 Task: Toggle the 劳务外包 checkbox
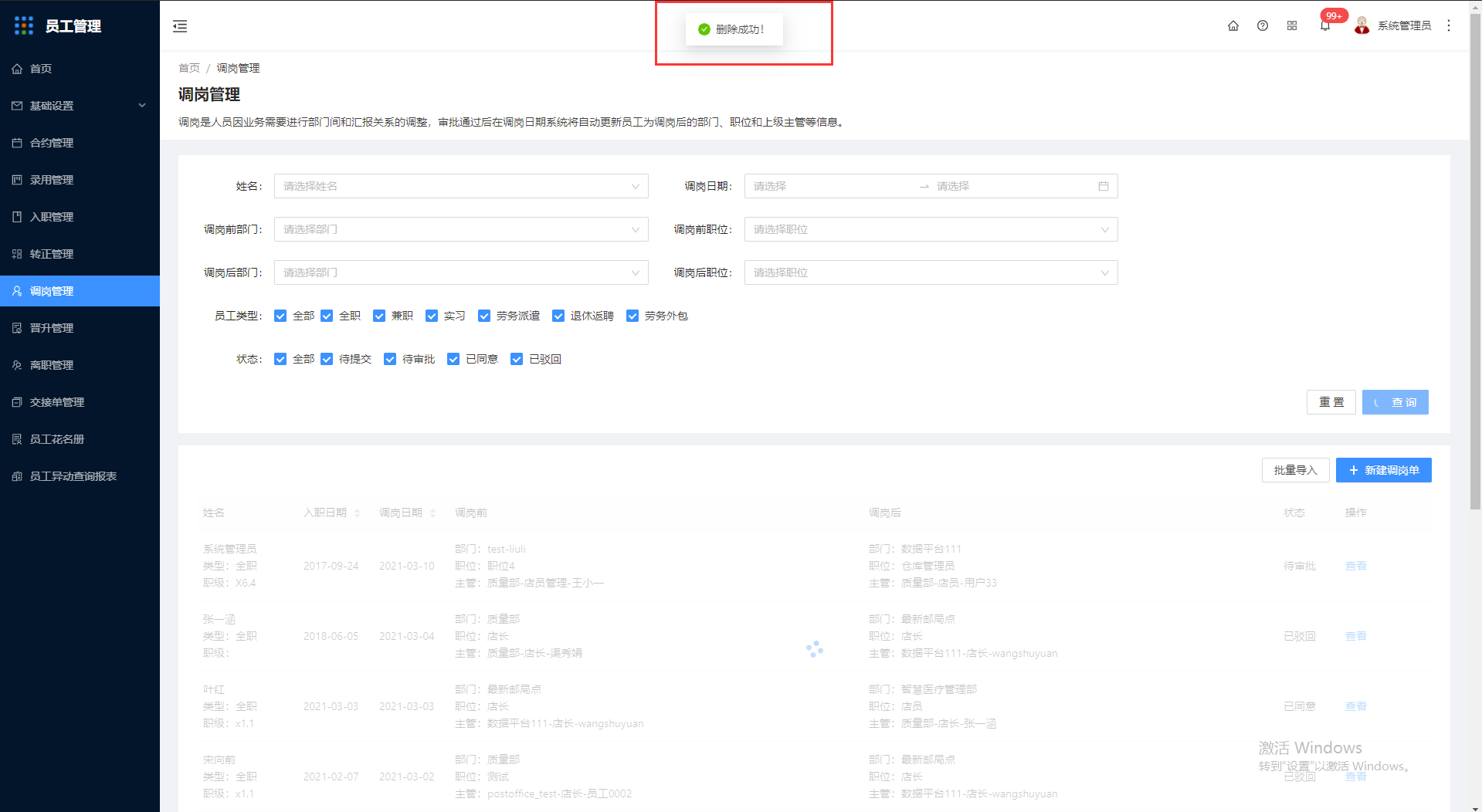click(x=632, y=316)
